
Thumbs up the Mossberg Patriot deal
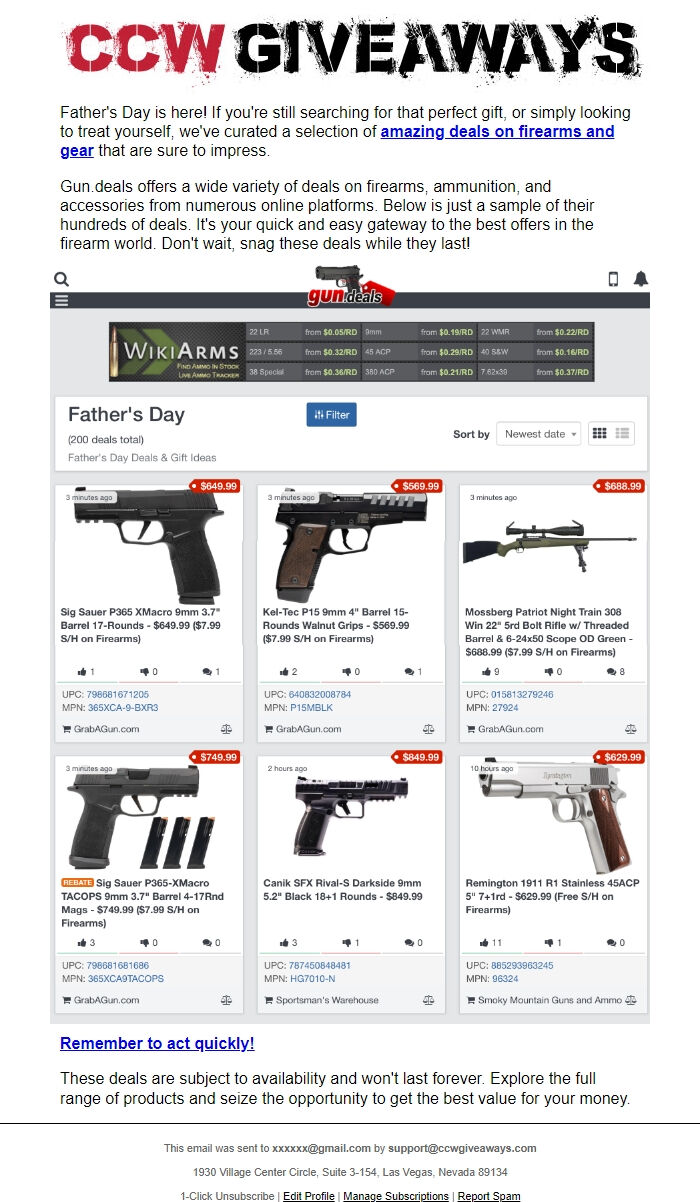click(x=490, y=672)
